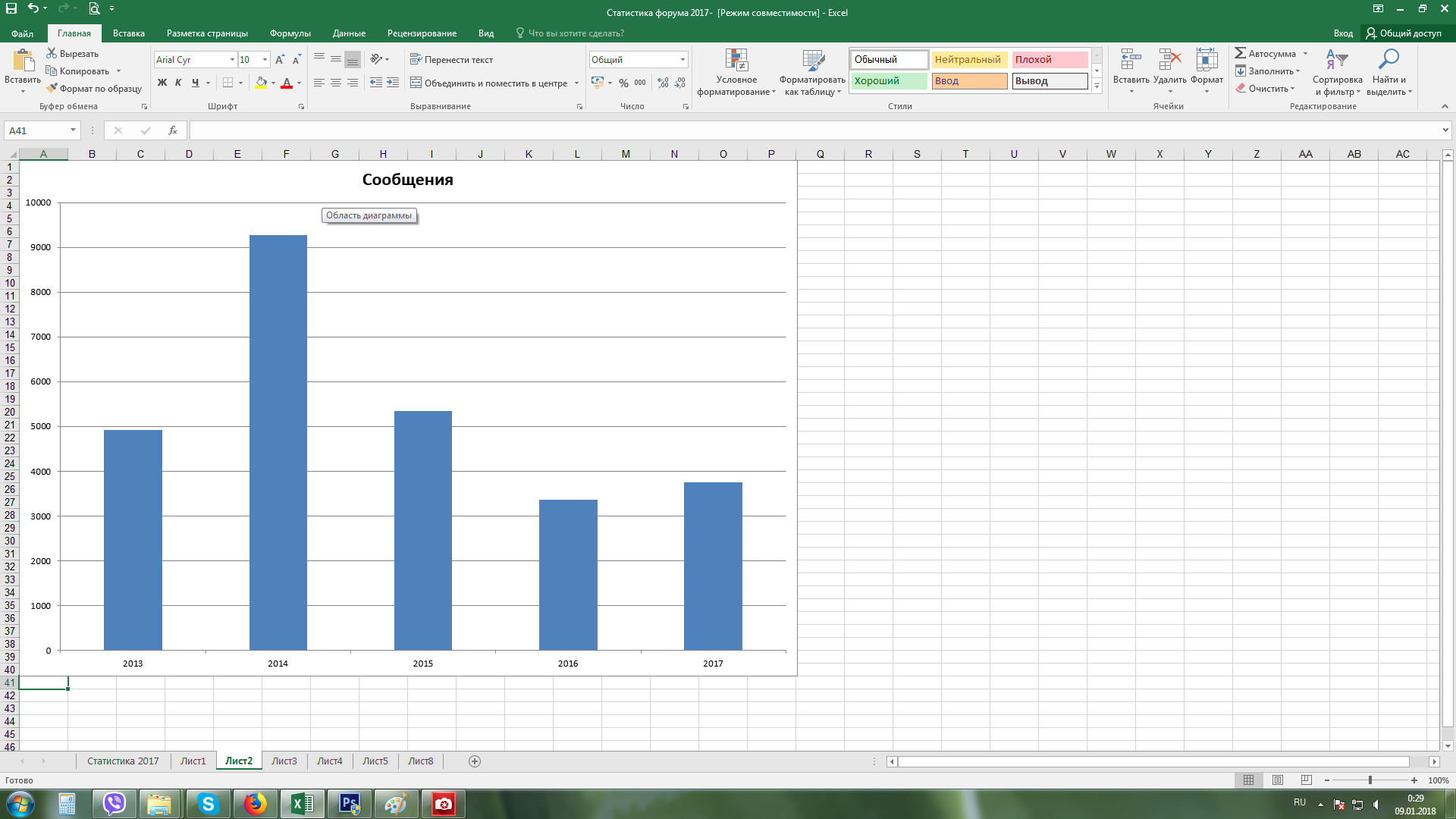Click Format as Table icon
This screenshot has height=819, width=1456.
[x=813, y=61]
